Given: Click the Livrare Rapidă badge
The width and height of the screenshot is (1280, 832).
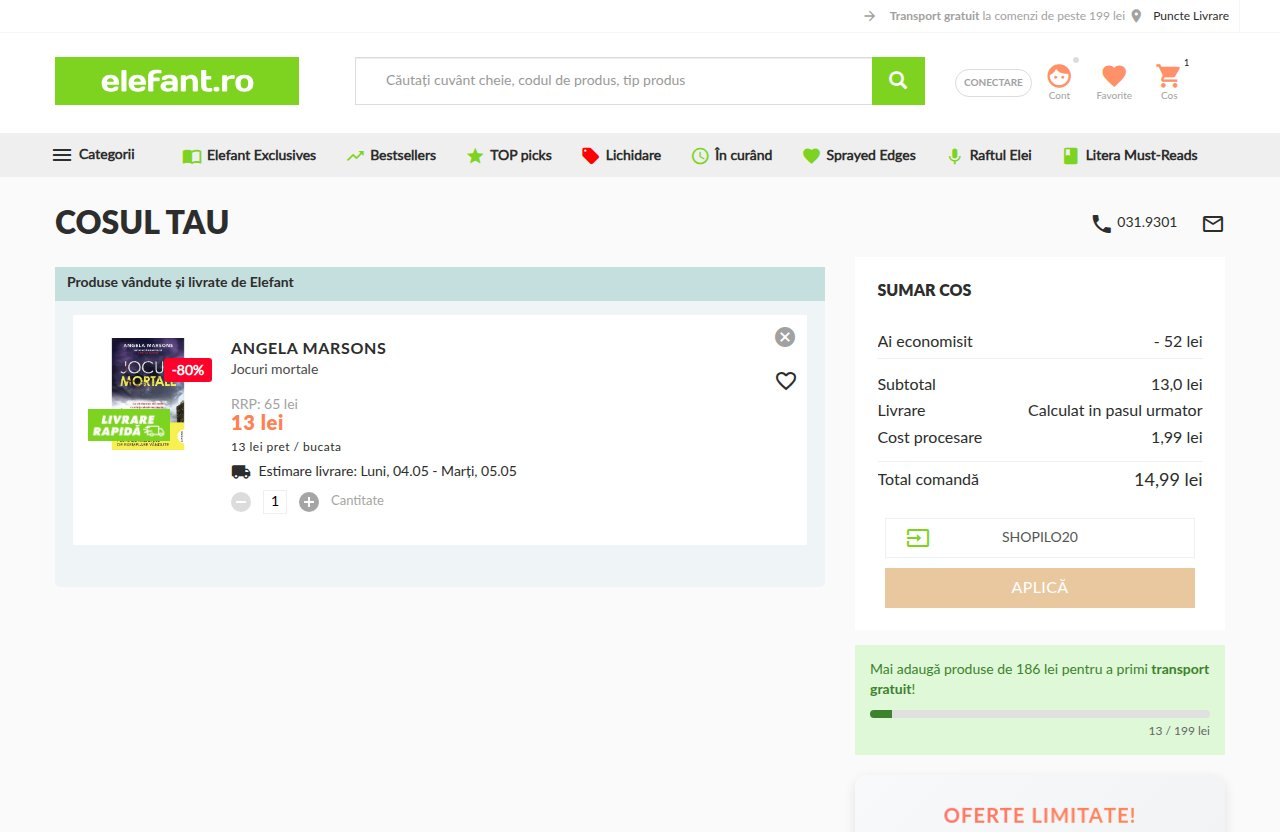Looking at the screenshot, I should (x=129, y=425).
